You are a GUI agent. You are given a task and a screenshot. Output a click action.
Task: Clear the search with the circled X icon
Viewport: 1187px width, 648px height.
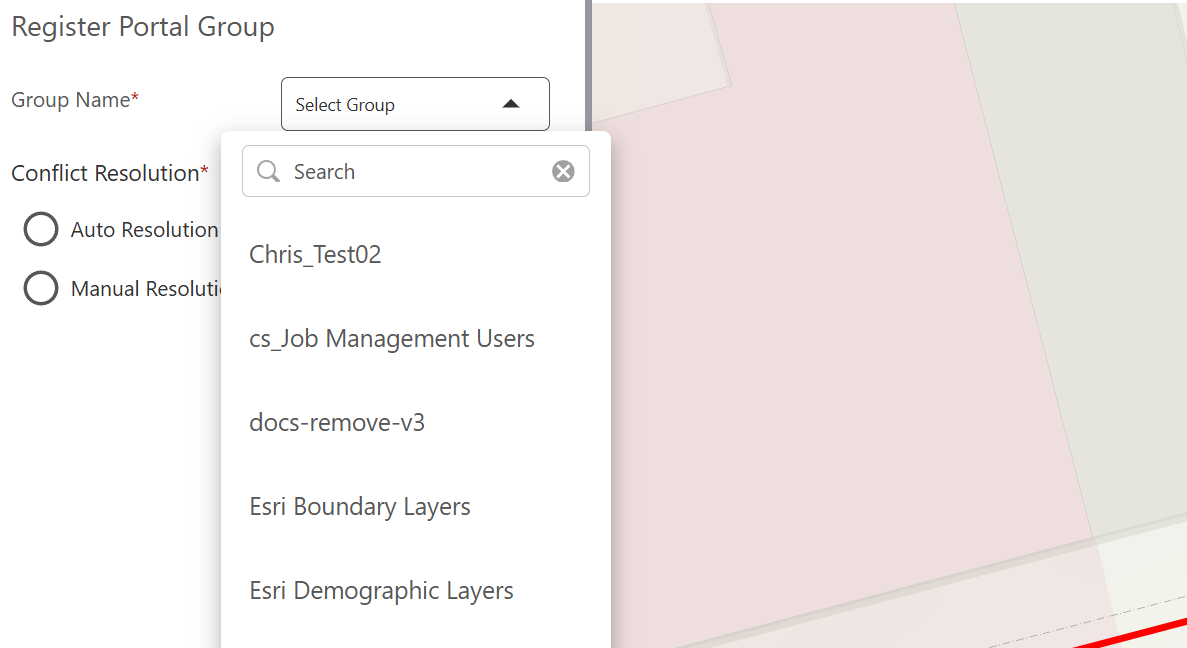coord(562,172)
